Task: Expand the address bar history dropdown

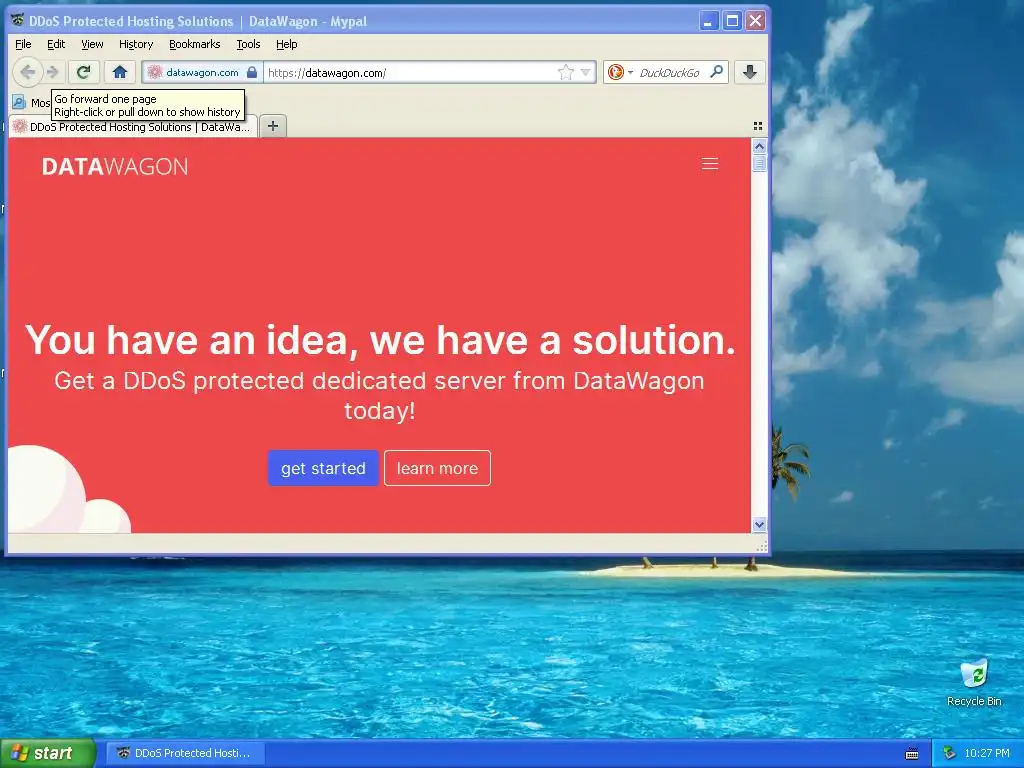Action: (585, 72)
